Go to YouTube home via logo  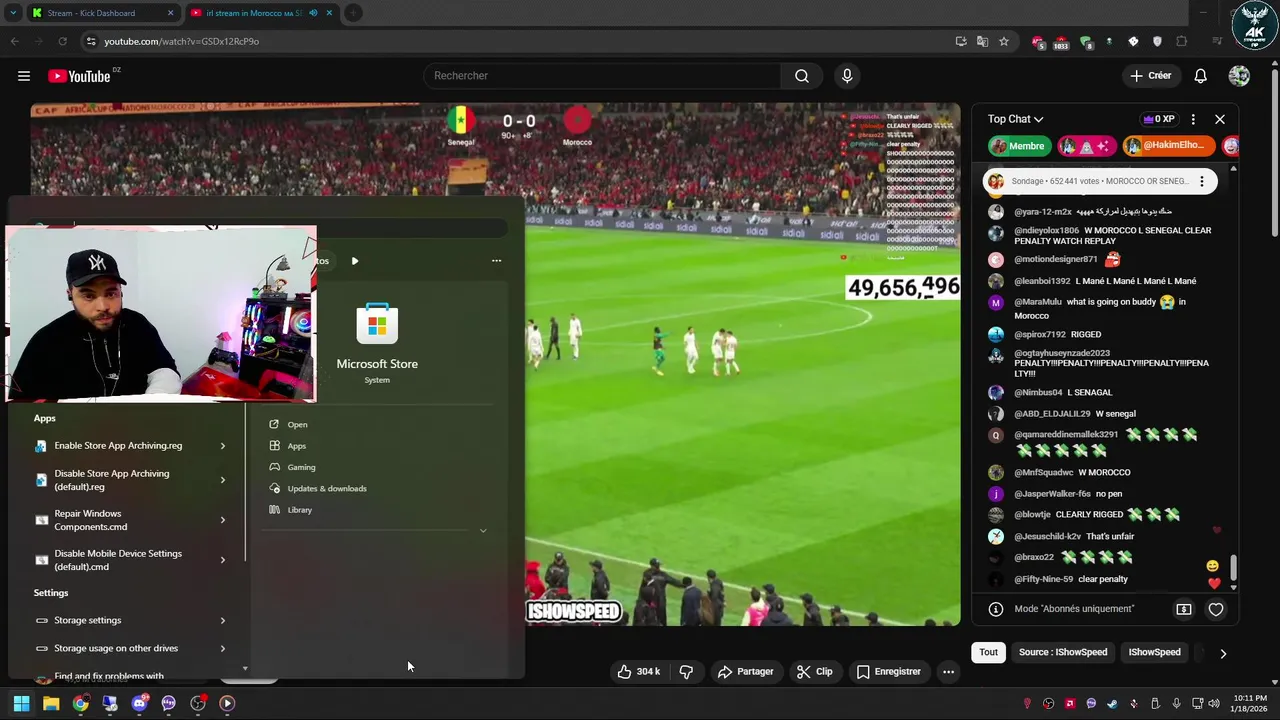(79, 76)
